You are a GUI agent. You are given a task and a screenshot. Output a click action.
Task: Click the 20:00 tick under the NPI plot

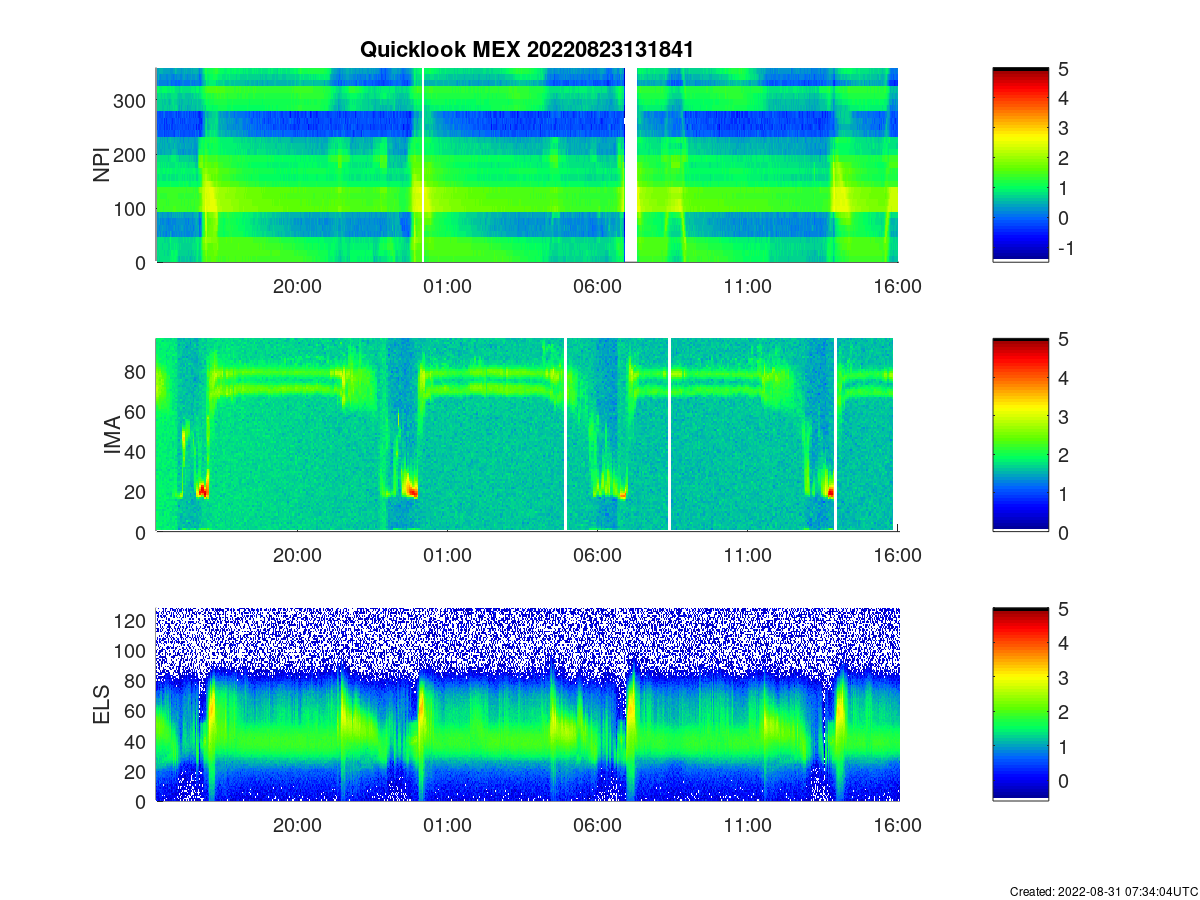[297, 286]
